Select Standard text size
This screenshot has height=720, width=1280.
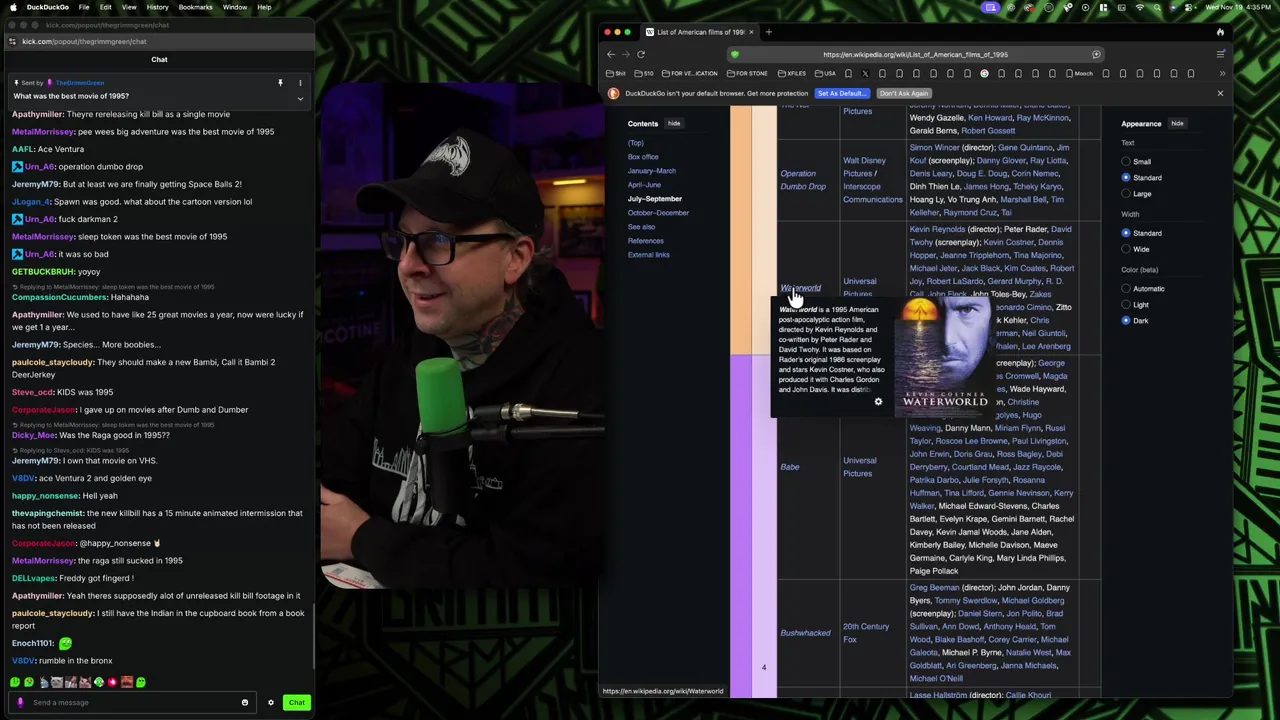1126,177
